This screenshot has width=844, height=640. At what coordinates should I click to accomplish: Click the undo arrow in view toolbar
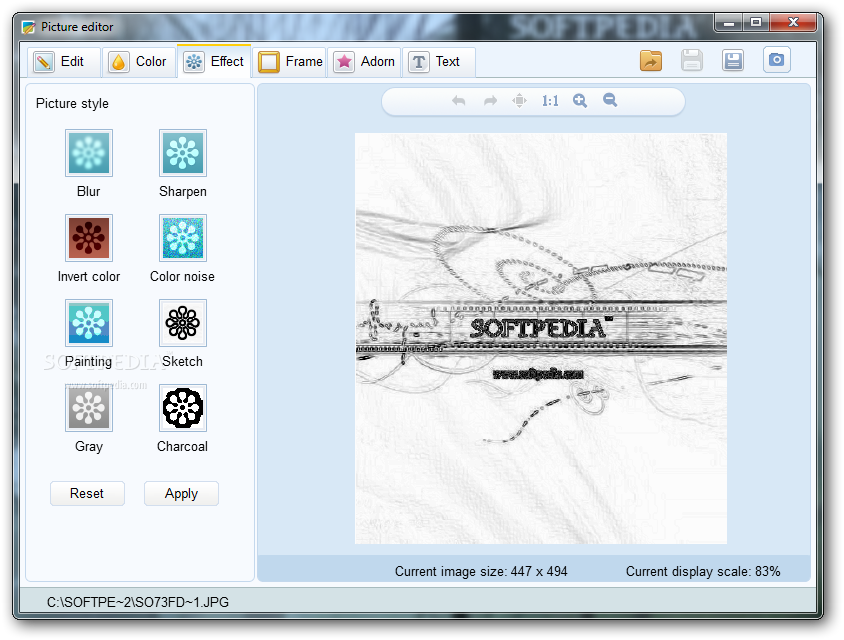(459, 101)
